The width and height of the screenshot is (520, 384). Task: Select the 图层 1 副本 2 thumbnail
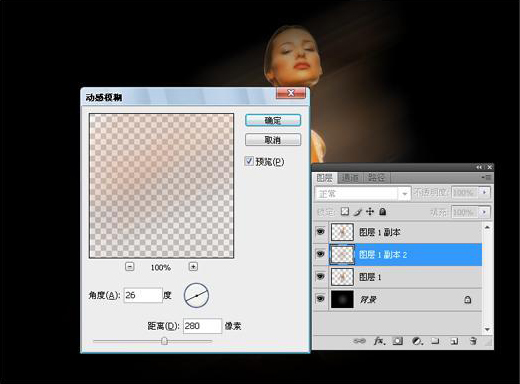pos(342,255)
